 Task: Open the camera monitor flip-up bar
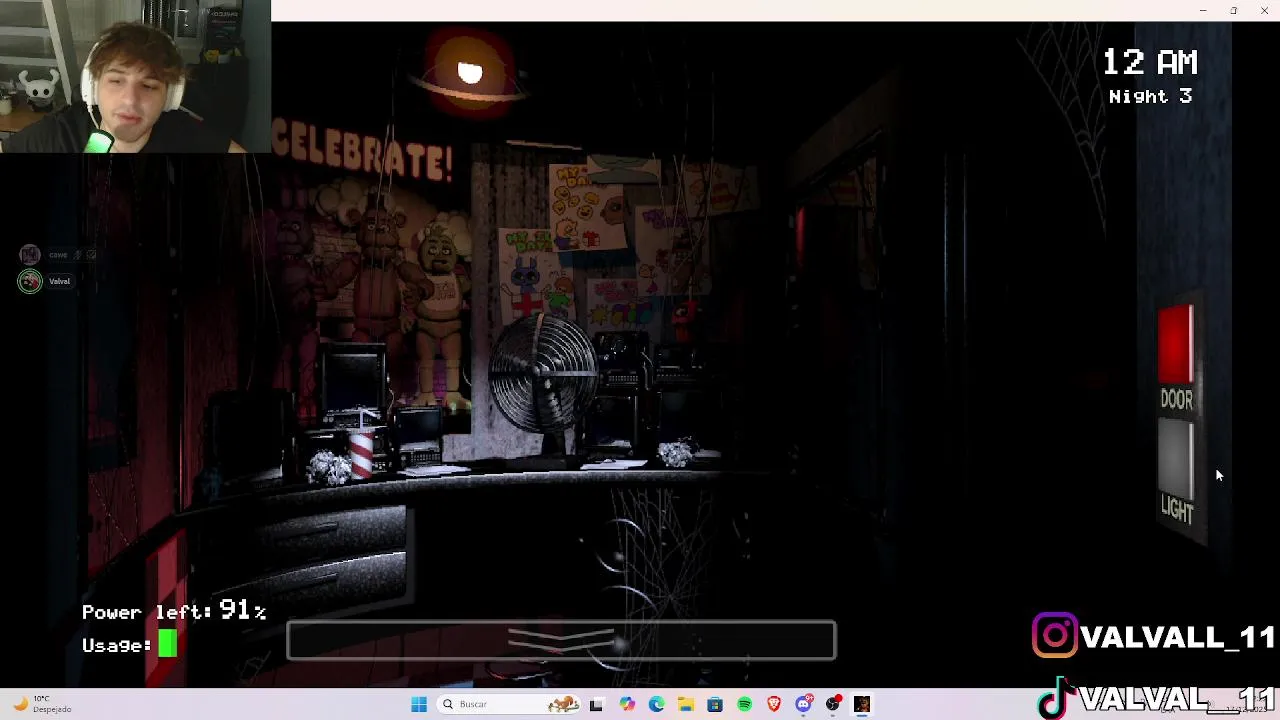[x=561, y=641]
